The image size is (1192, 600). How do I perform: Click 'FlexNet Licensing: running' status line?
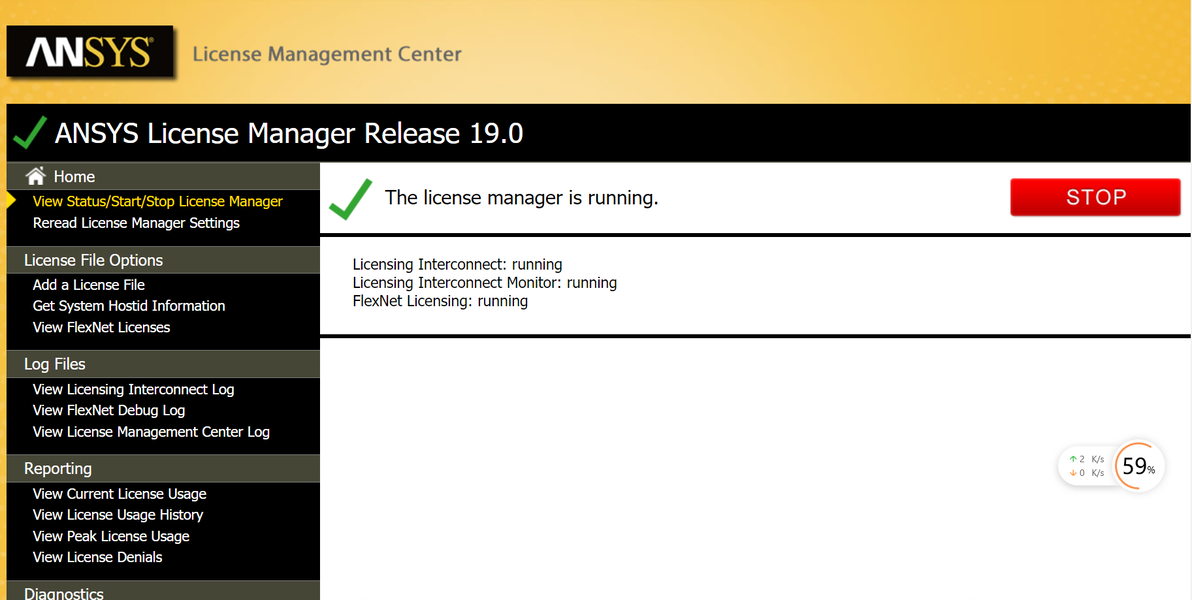[440, 301]
